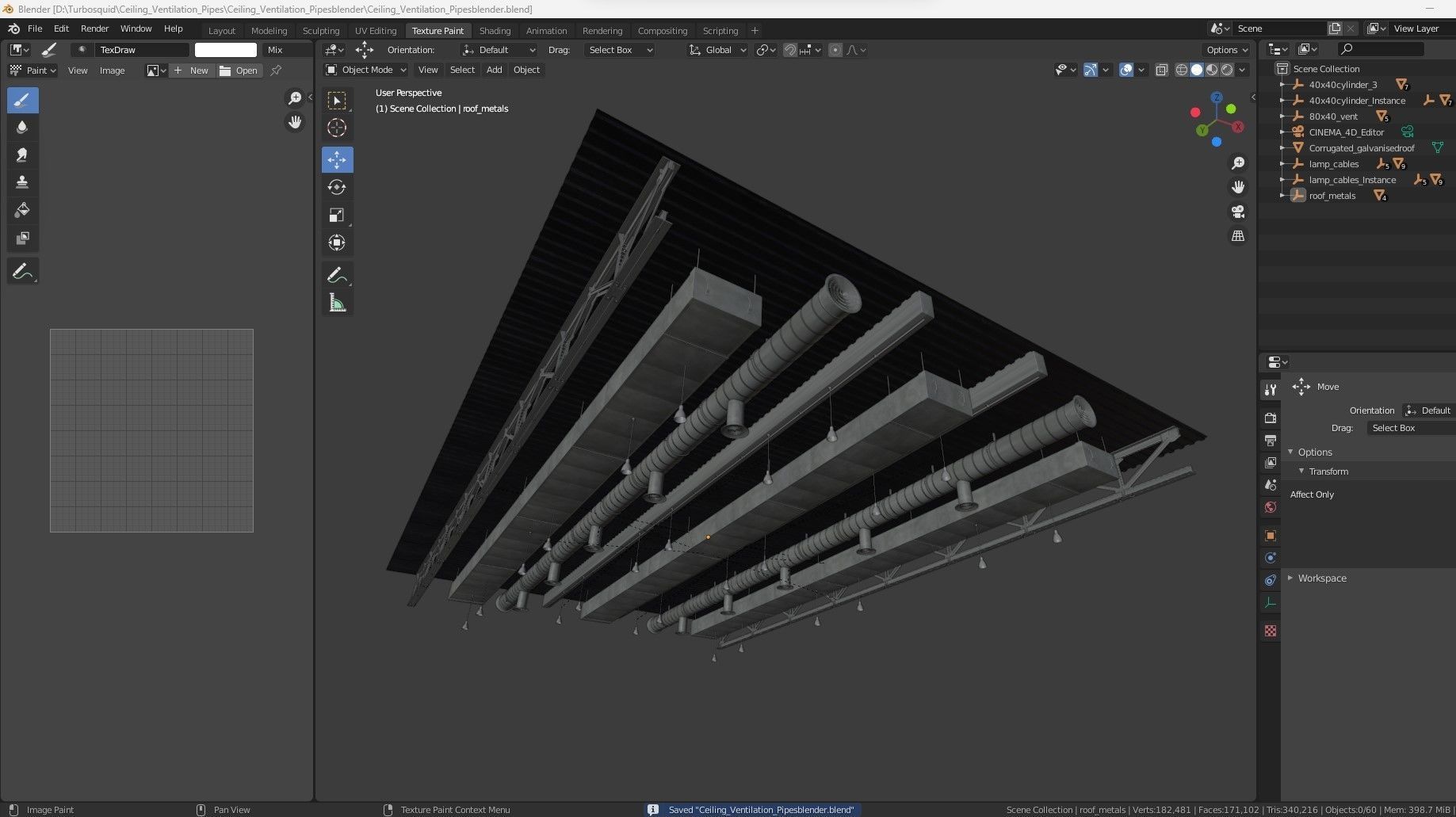Open the Paint mode dropdown in image editor
The height and width of the screenshot is (817, 1456).
point(32,71)
